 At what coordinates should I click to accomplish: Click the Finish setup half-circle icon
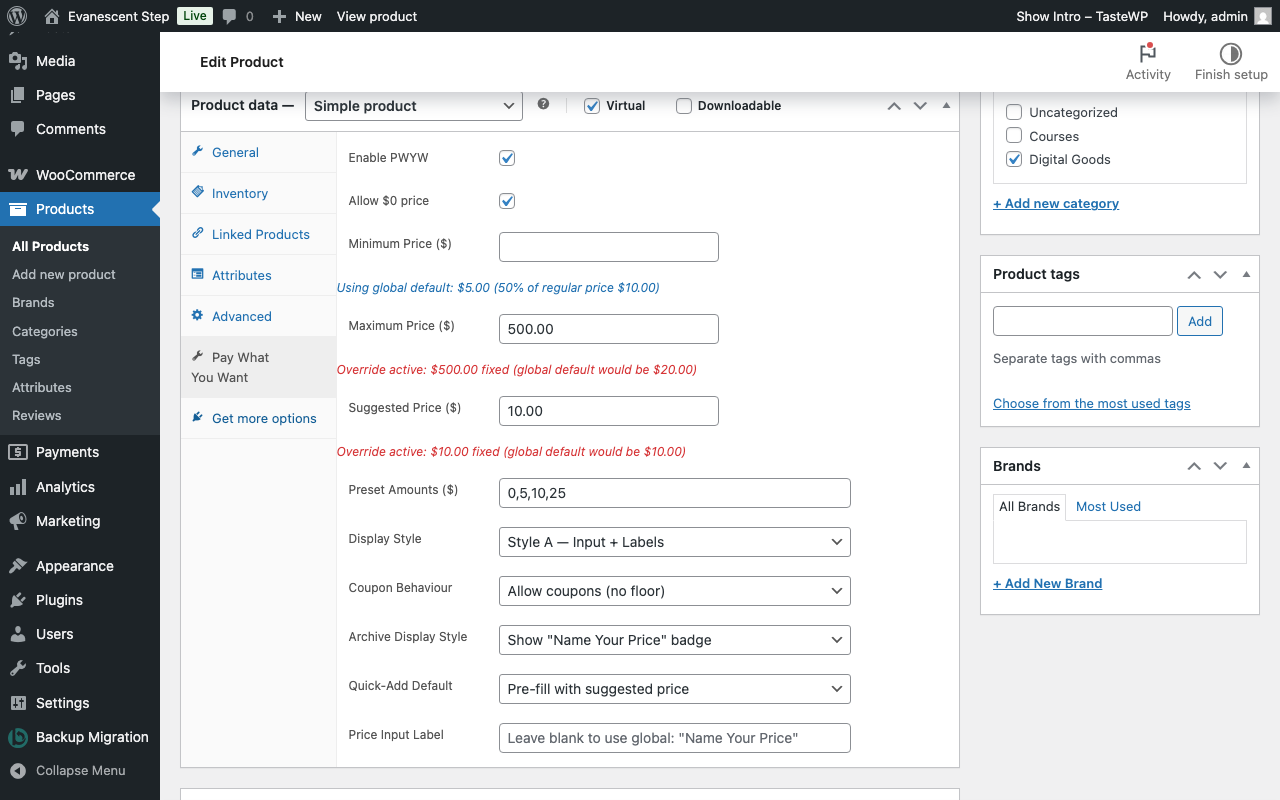(x=1231, y=53)
